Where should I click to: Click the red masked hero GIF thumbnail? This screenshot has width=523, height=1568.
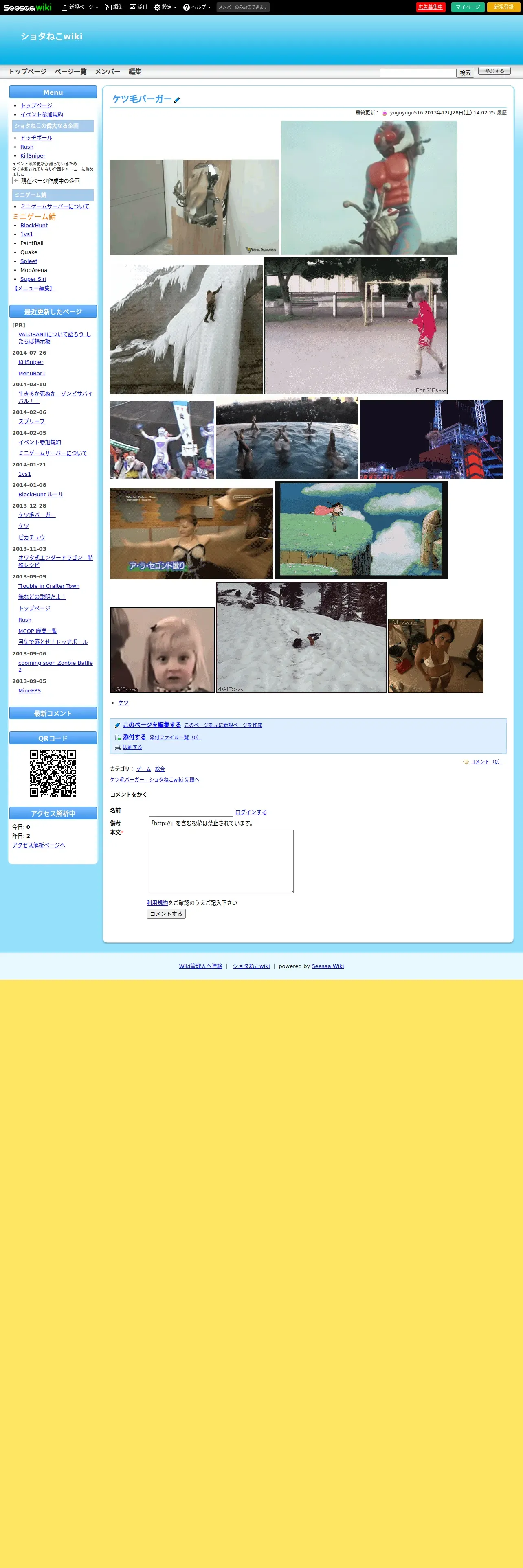pyautogui.click(x=369, y=188)
